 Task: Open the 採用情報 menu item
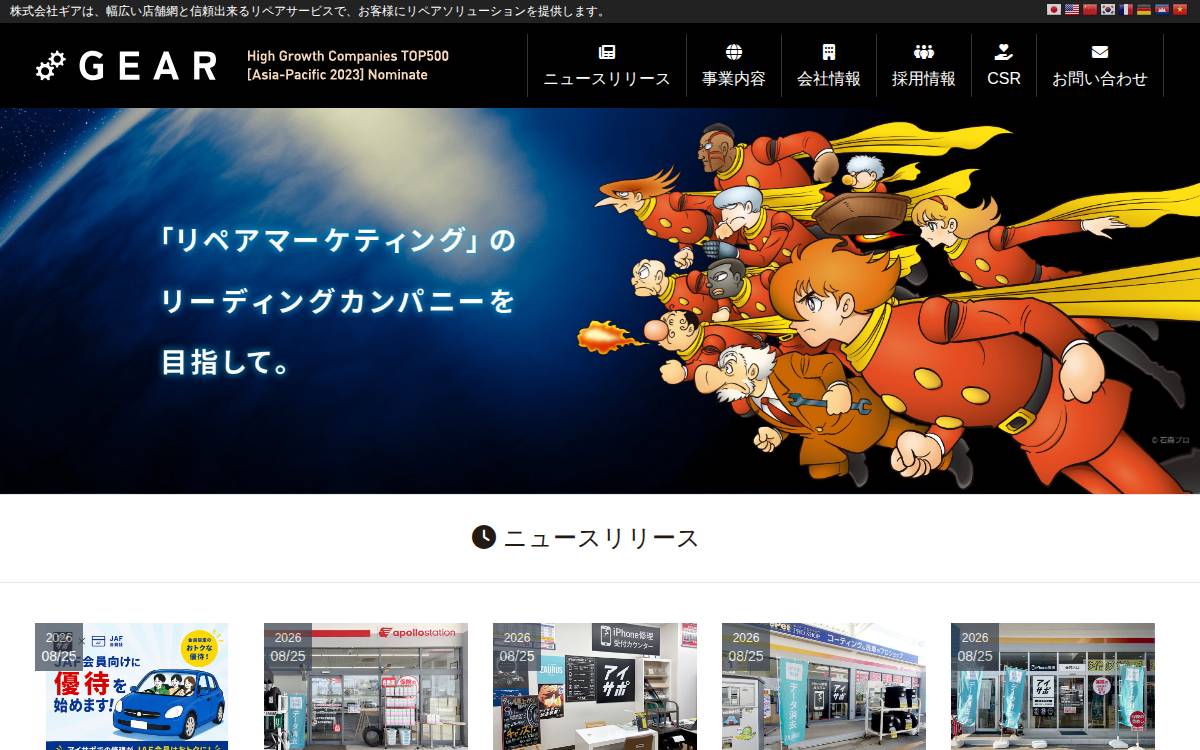click(924, 66)
